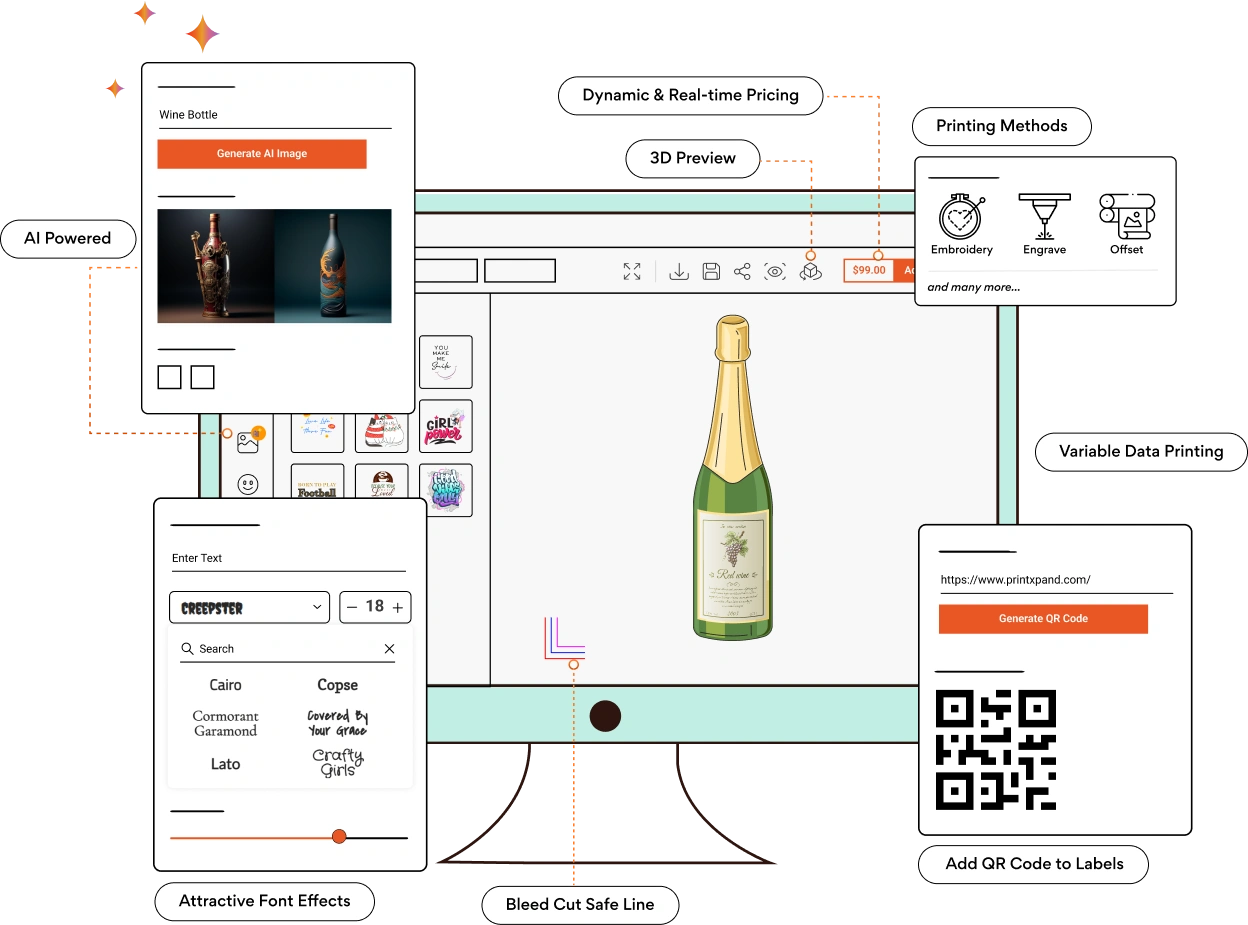Click the orange font effect slider handle
This screenshot has width=1248, height=925.
point(339,836)
